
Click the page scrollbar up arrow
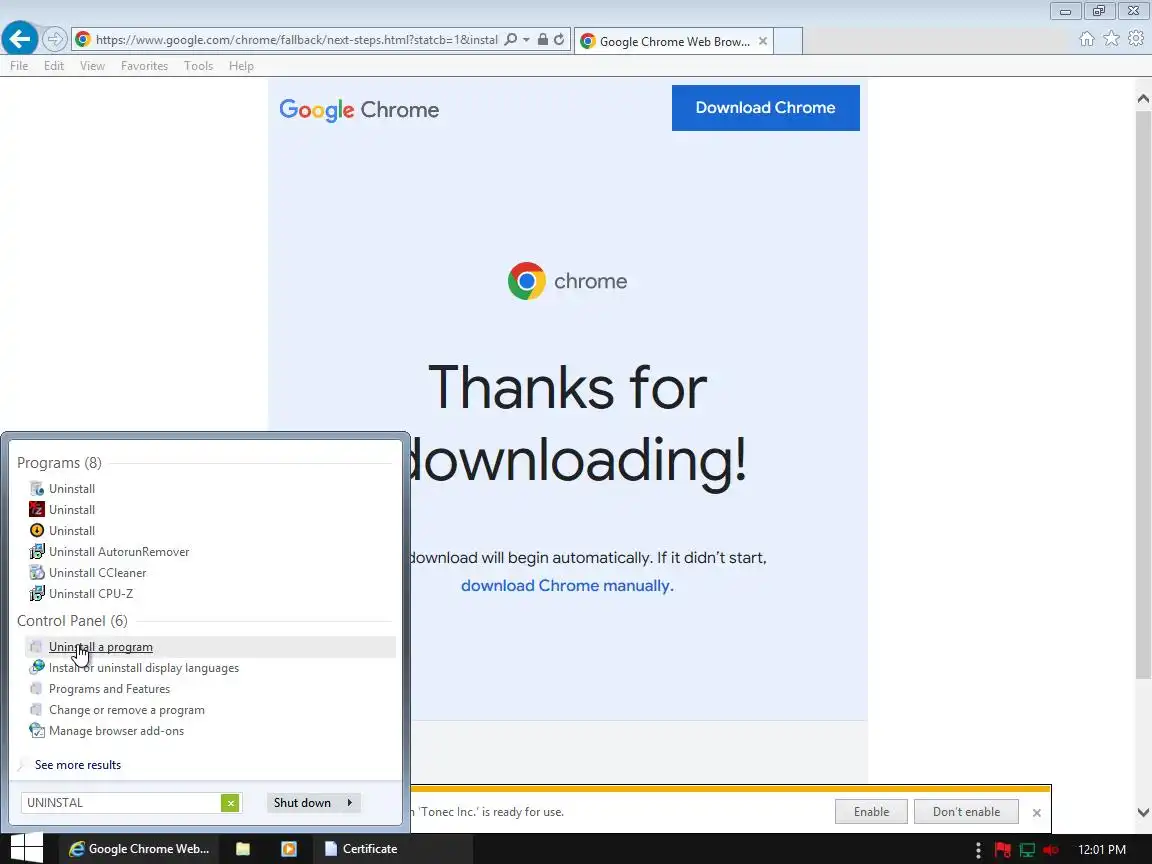pyautogui.click(x=1143, y=99)
